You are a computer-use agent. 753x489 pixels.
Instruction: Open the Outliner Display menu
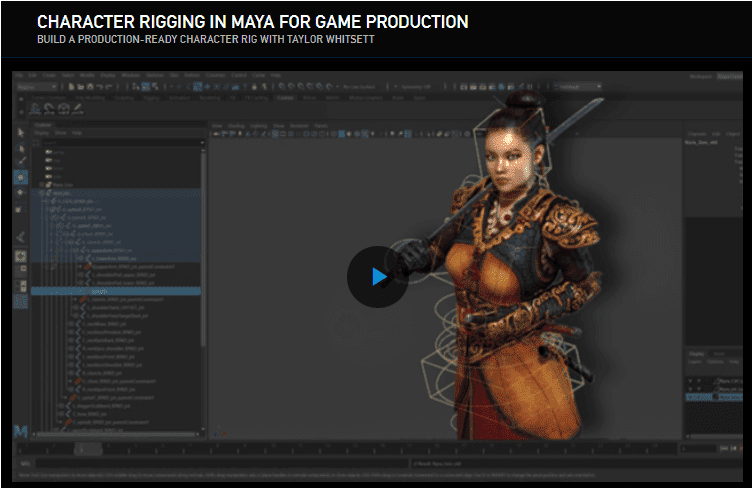(x=42, y=132)
